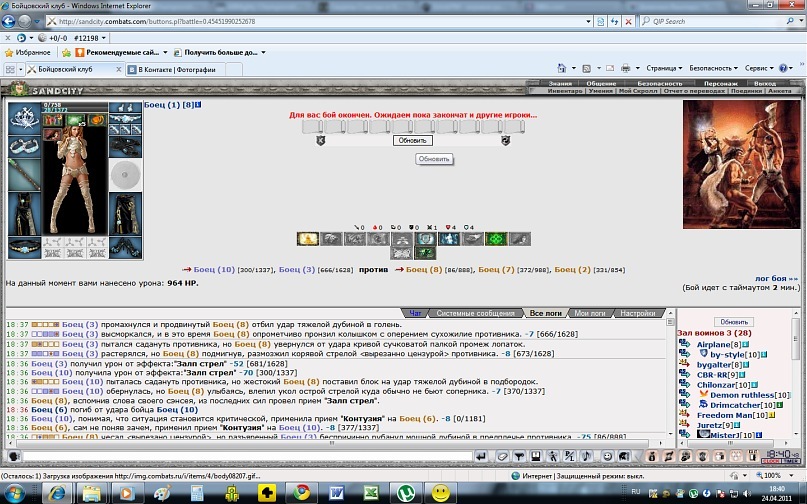Switch to the Мои логи tab
Image resolution: width=807 pixels, height=504 pixels.
tap(589, 313)
